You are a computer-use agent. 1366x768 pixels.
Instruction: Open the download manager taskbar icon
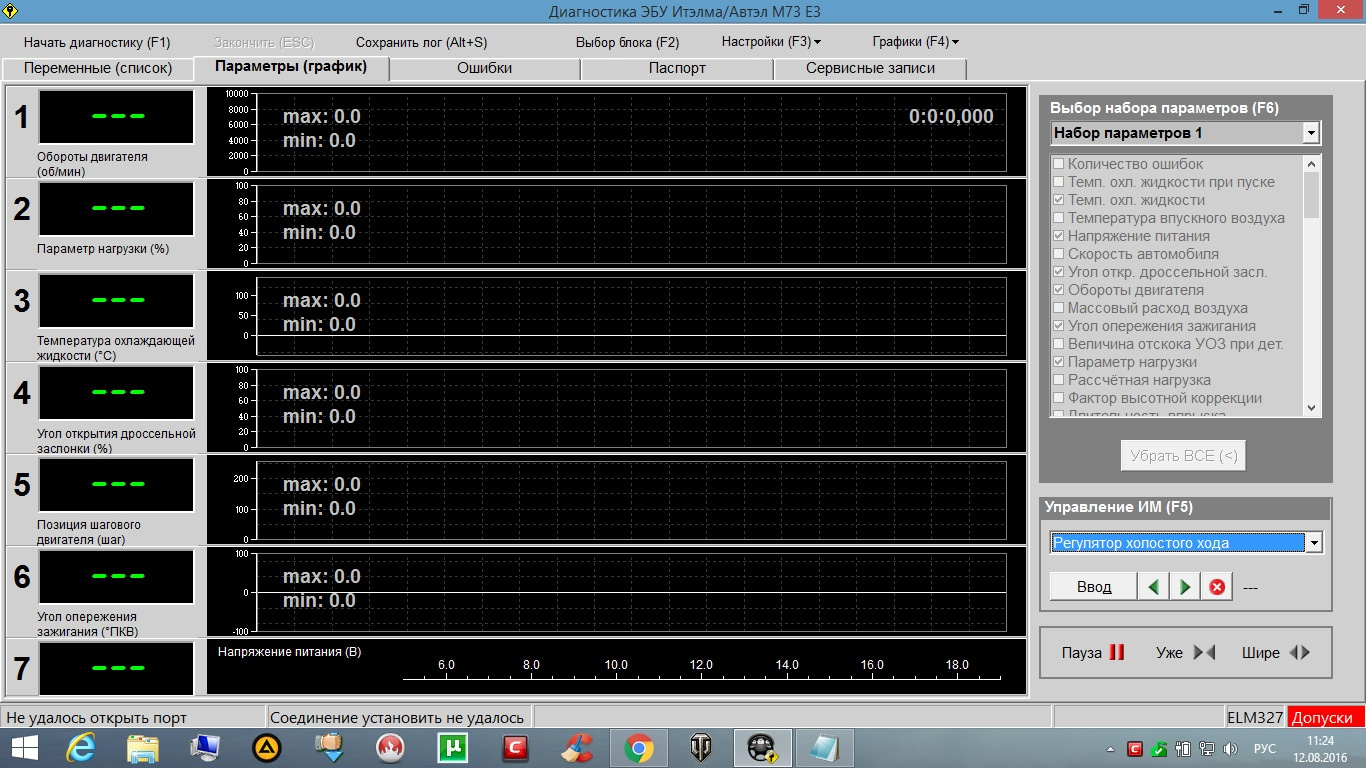tap(328, 747)
